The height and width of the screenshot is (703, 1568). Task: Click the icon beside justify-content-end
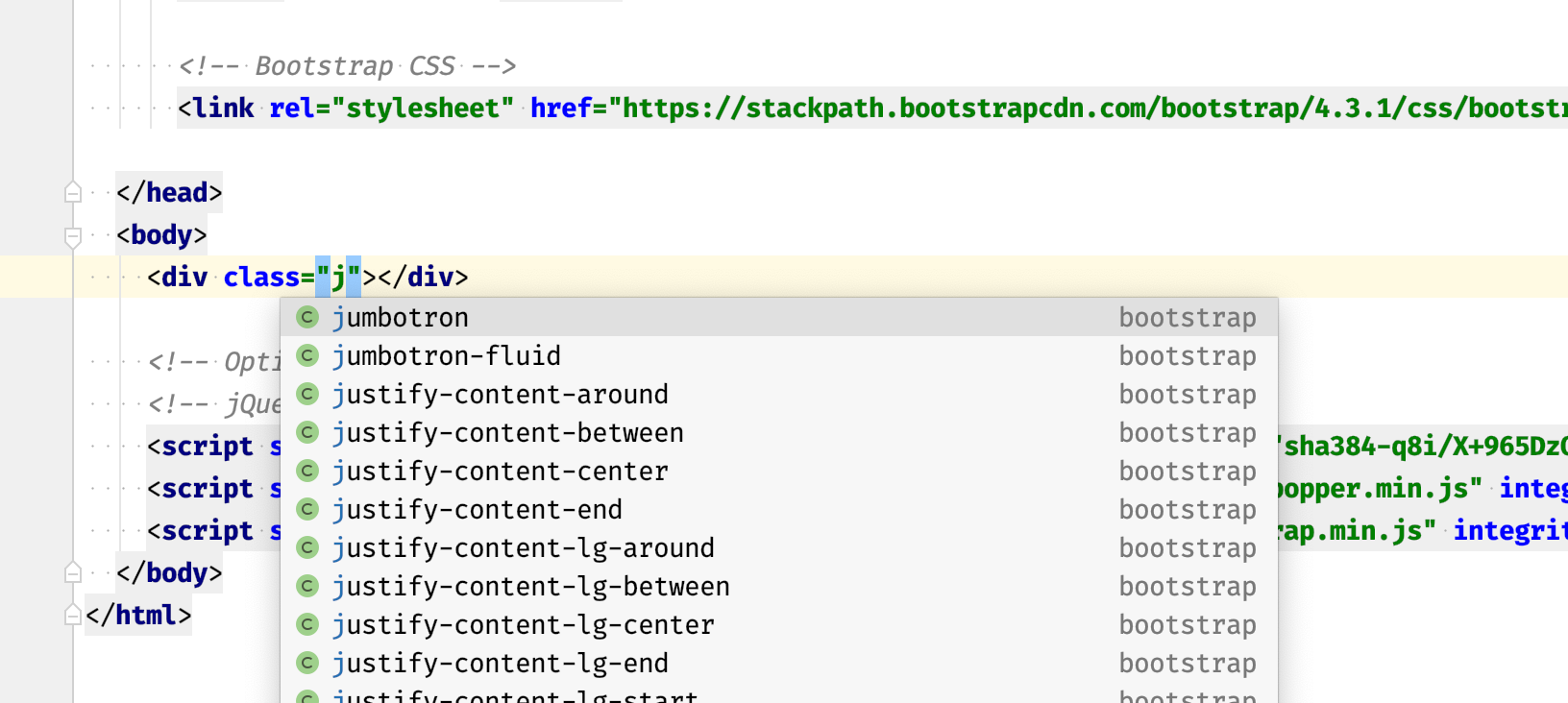307,509
